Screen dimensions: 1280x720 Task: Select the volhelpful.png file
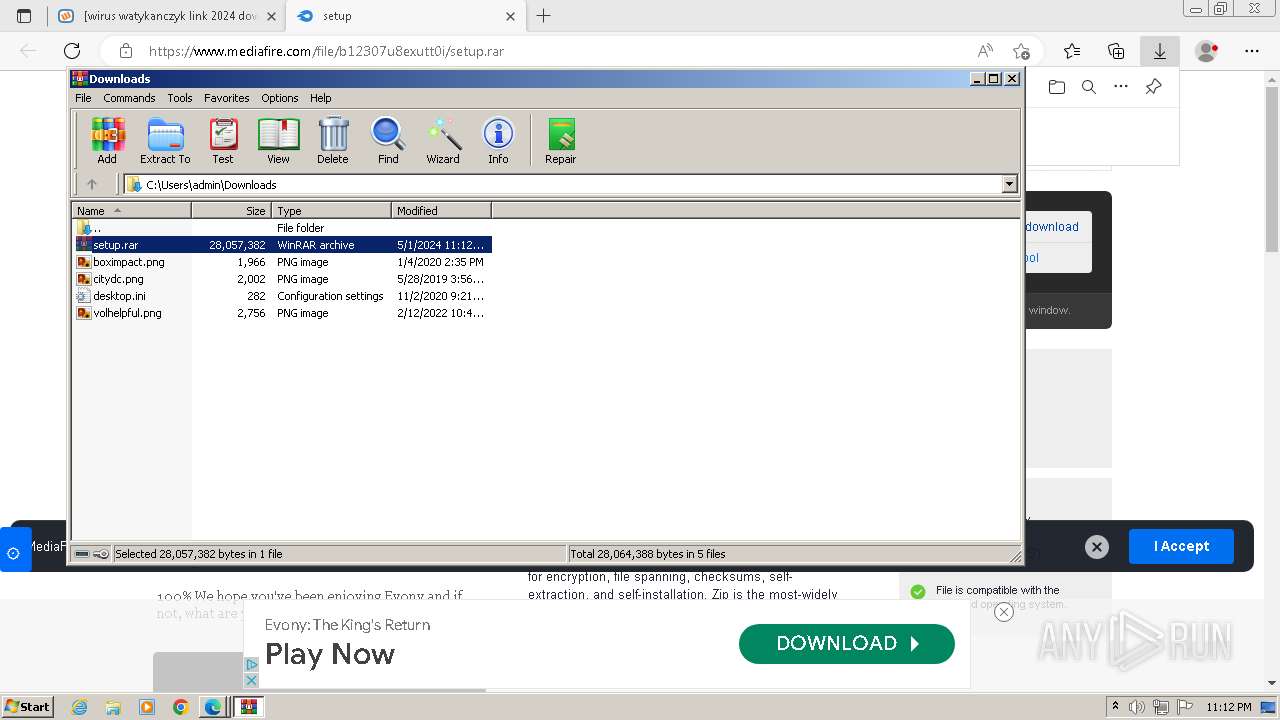[x=283, y=313]
